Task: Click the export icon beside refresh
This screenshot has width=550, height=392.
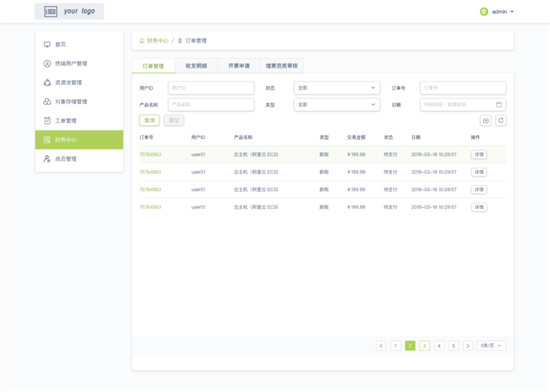Action: click(486, 121)
